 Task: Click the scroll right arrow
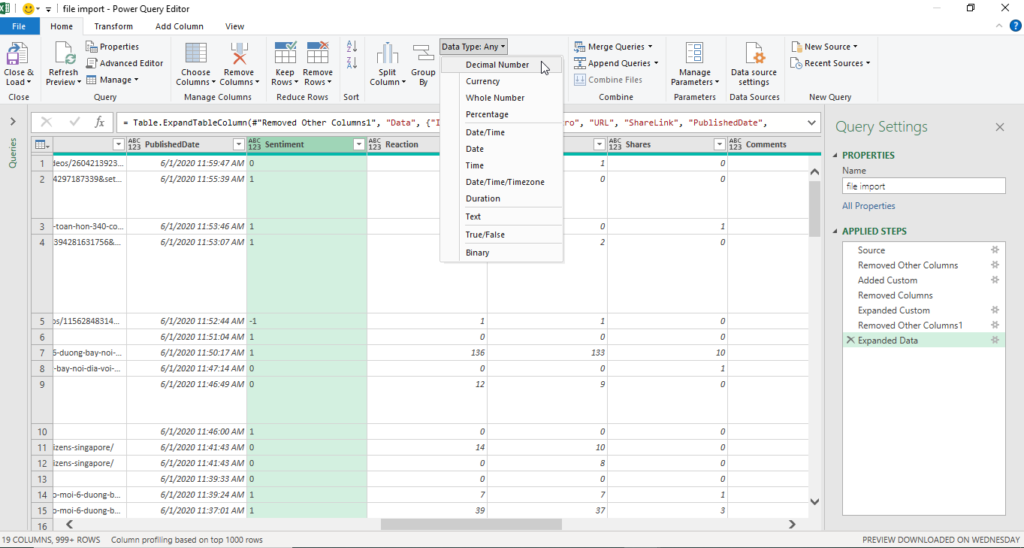(792, 524)
